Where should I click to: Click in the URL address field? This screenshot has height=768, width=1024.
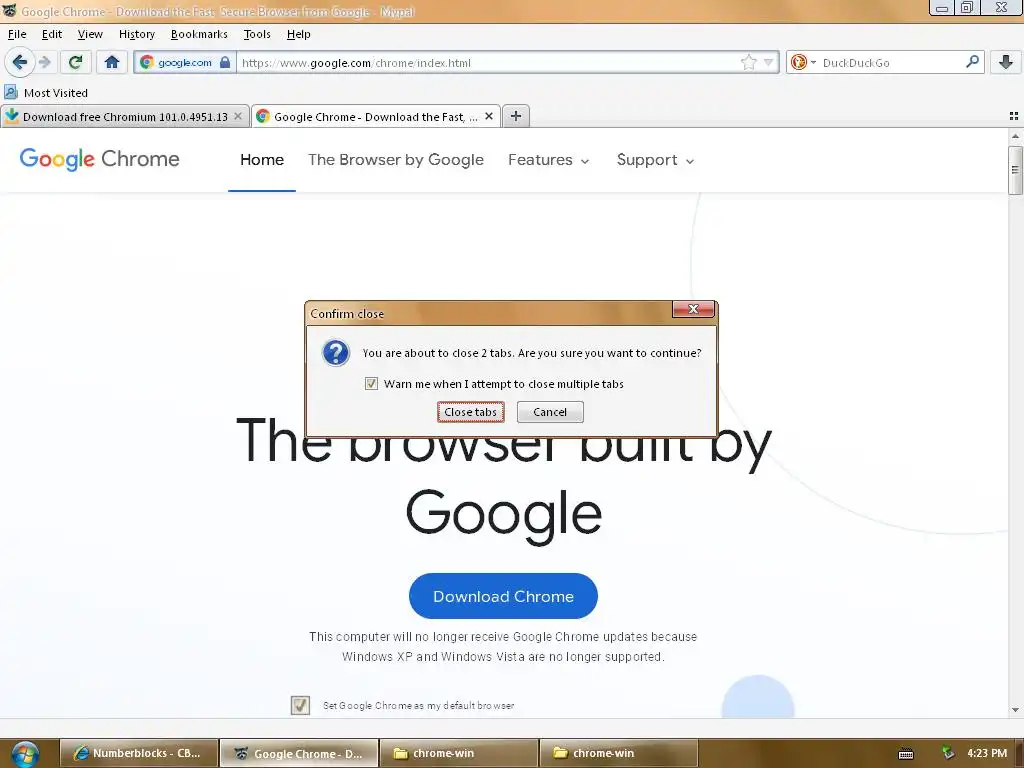click(x=487, y=63)
